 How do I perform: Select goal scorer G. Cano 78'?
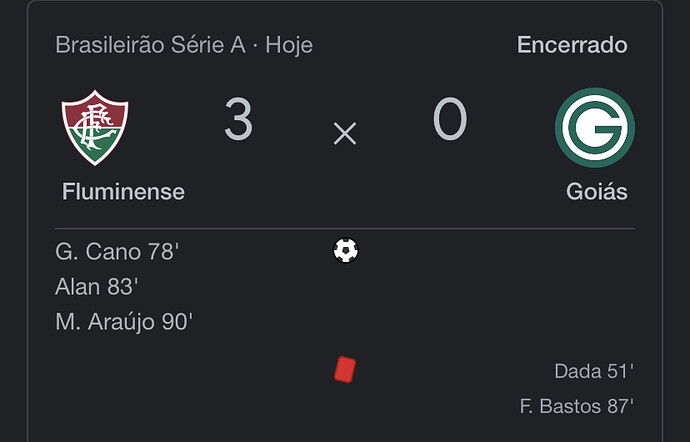click(x=117, y=252)
